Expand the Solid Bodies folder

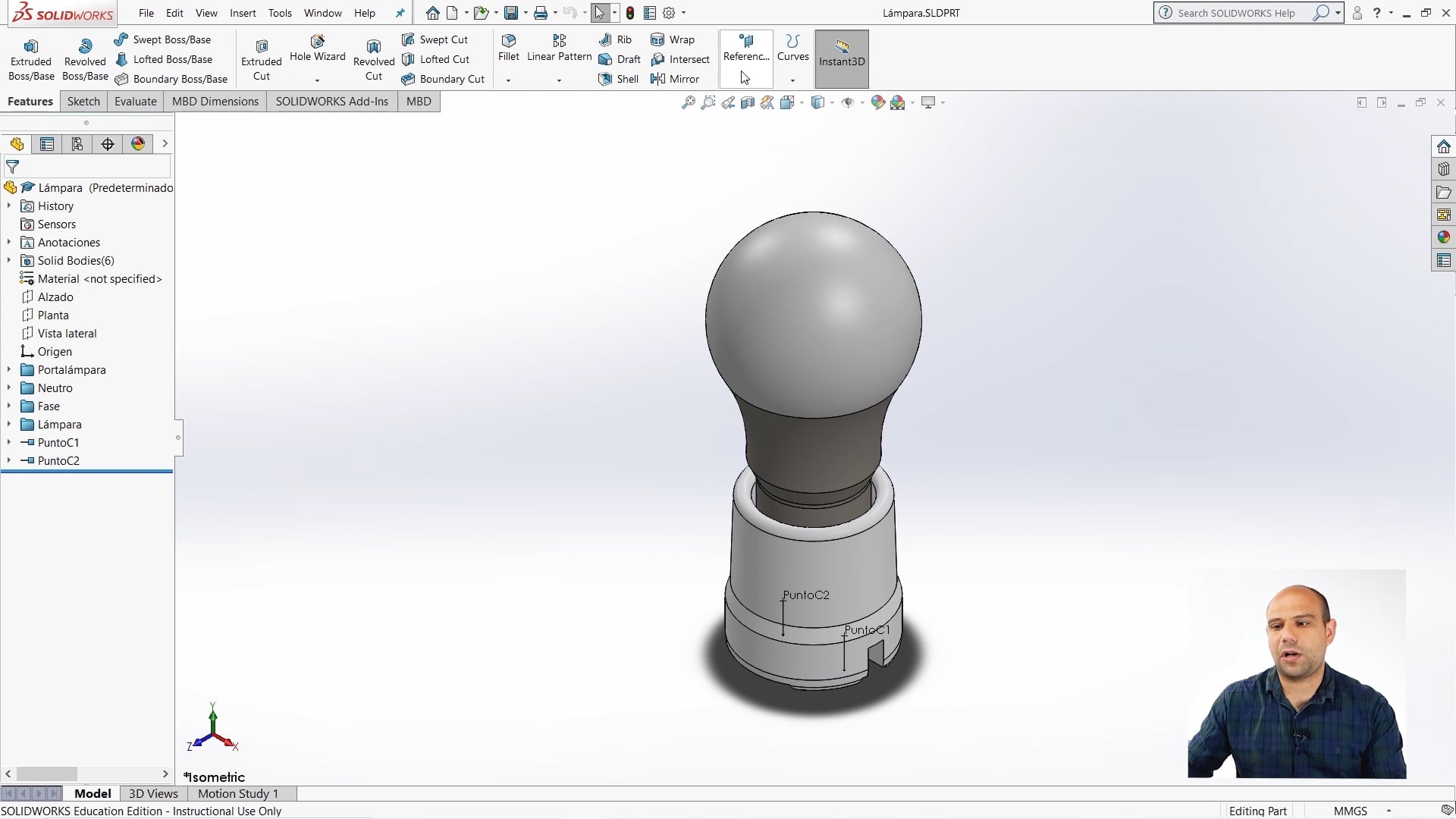(x=8, y=260)
